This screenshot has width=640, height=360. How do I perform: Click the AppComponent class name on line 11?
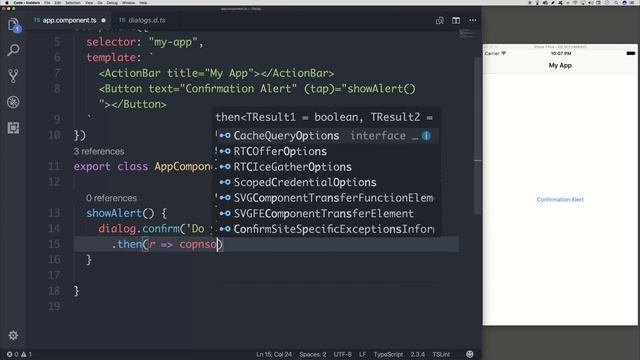[183, 167]
